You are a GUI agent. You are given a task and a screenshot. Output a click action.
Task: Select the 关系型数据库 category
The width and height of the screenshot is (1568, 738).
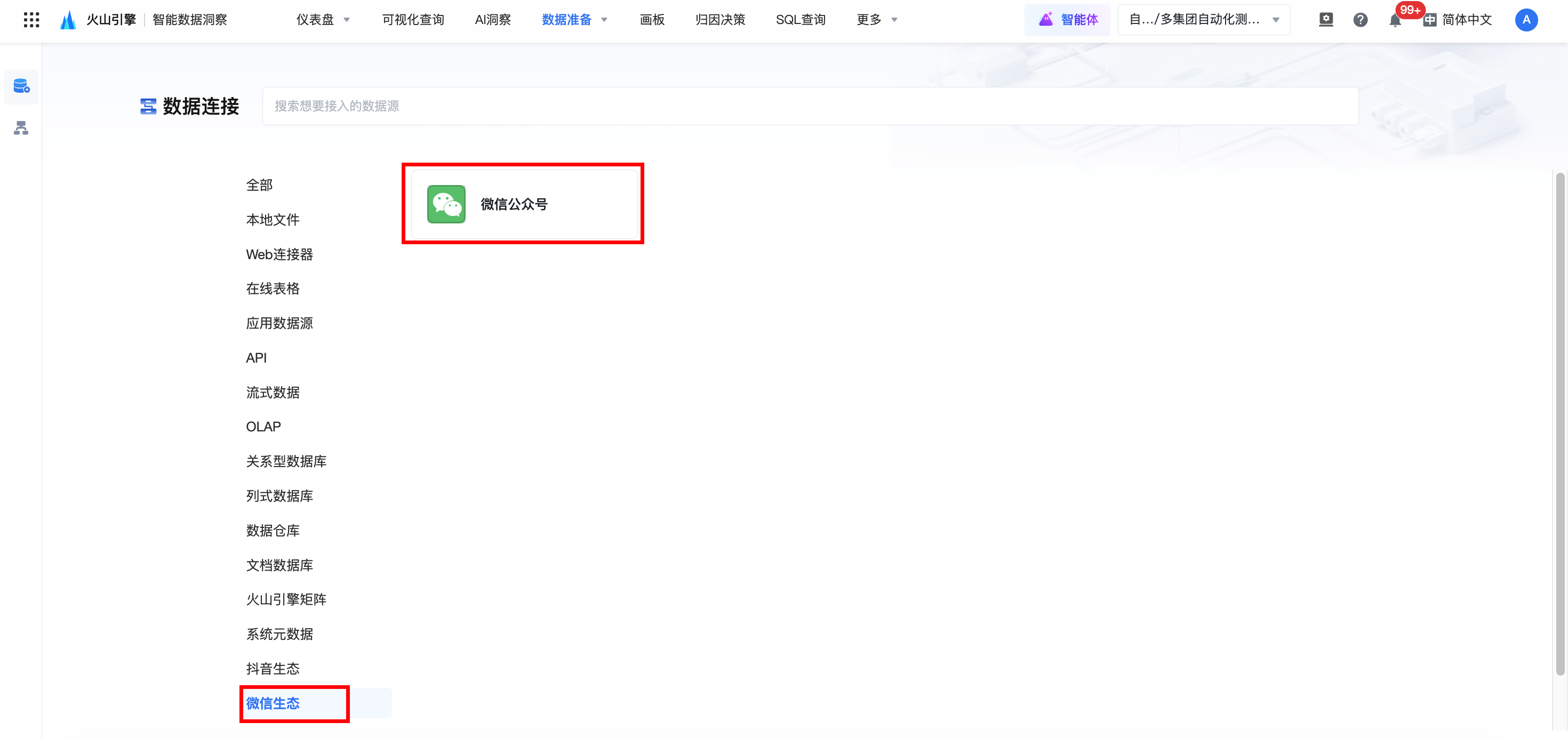click(x=286, y=461)
